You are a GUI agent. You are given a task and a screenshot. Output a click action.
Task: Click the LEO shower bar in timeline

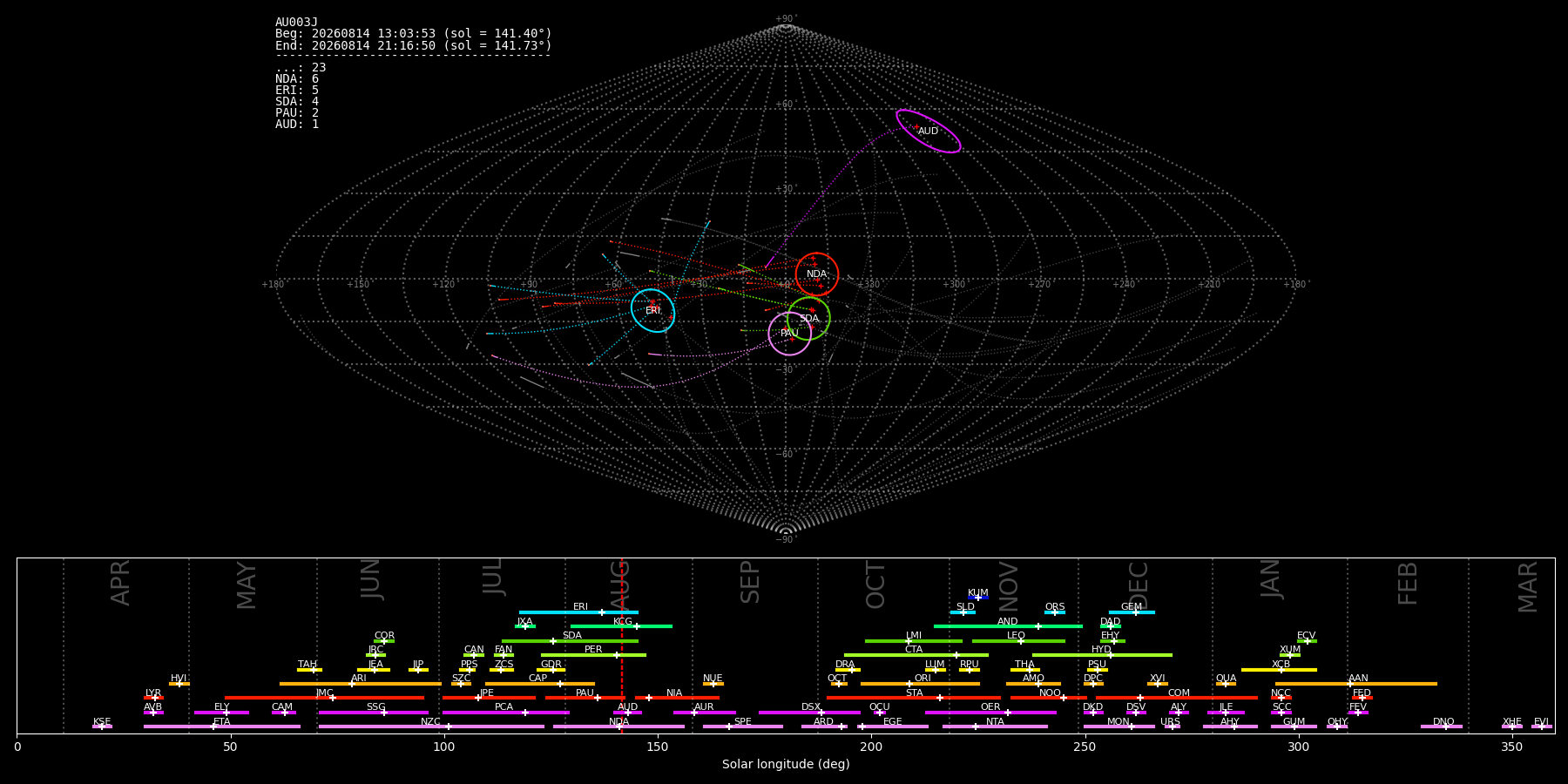tap(1018, 641)
